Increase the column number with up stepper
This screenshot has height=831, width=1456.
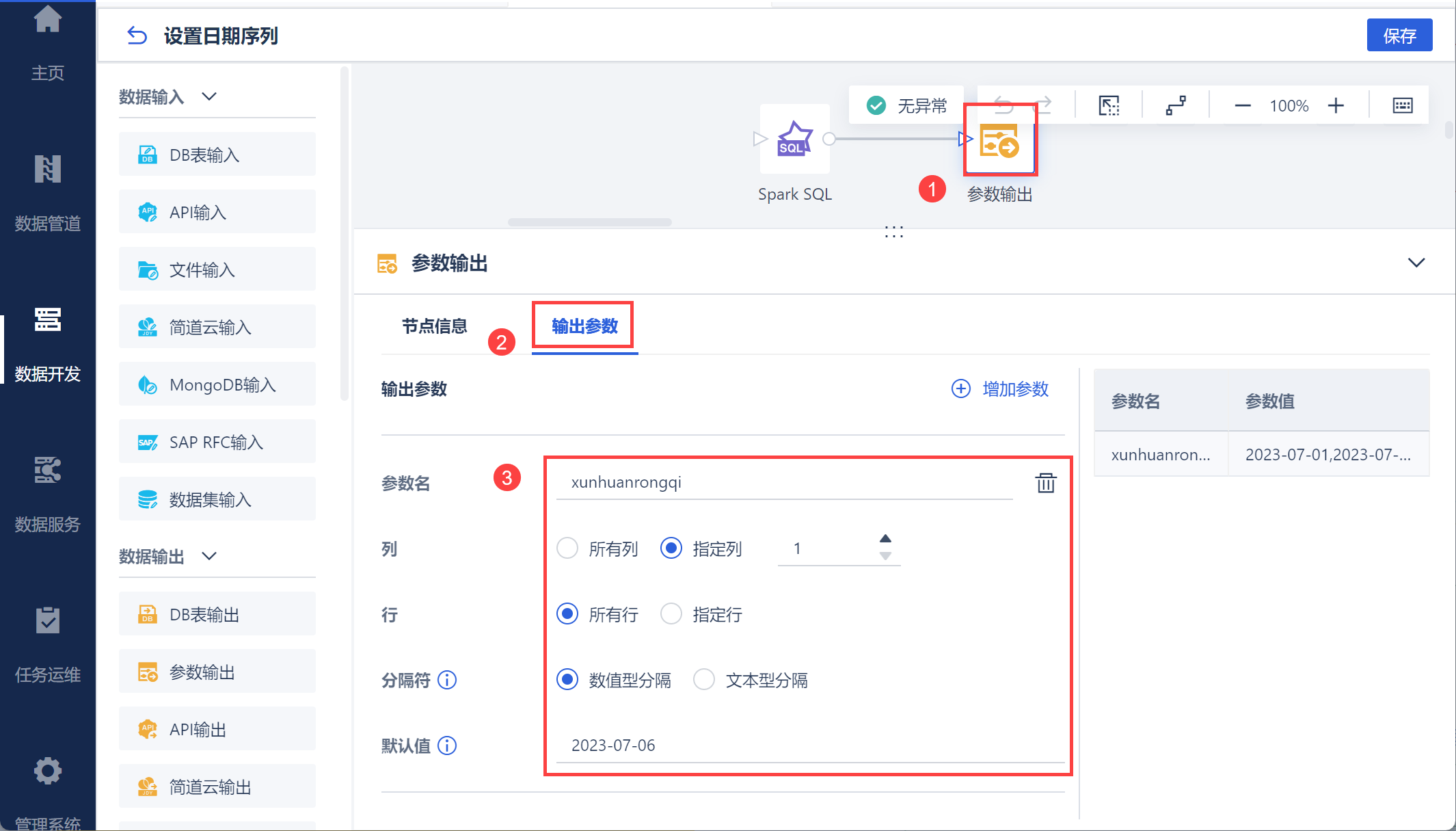[885, 539]
